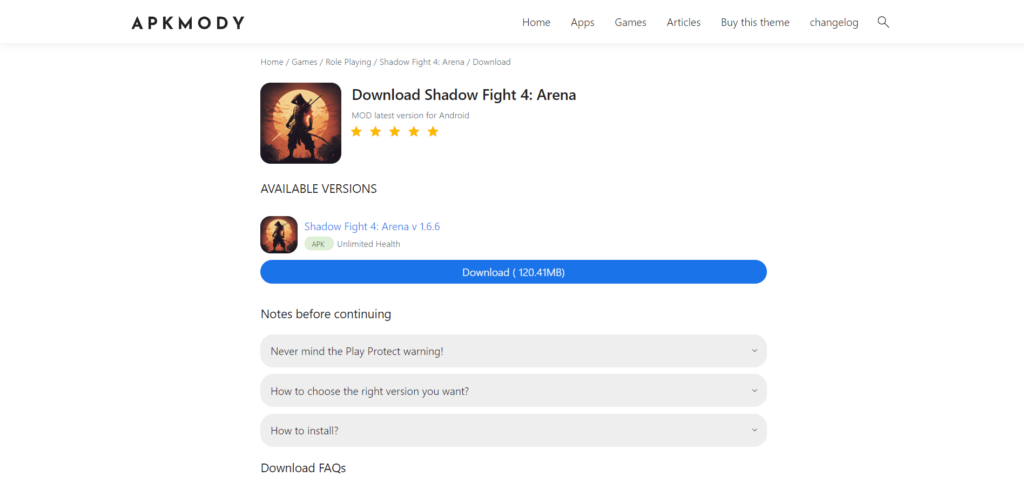Click the search magnifier icon
Image resolution: width=1024 pixels, height=483 pixels.
(x=883, y=22)
